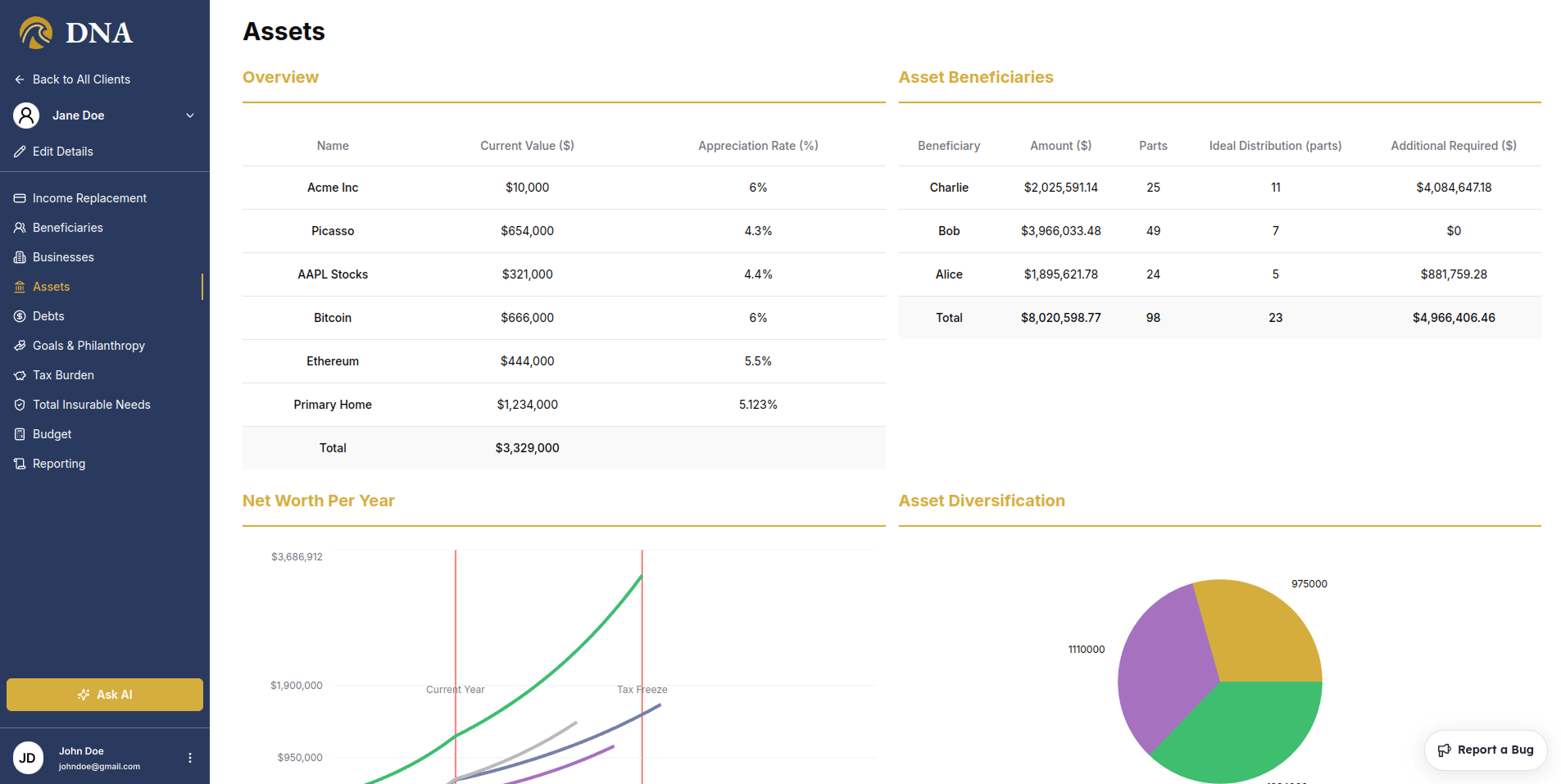Open Income Replacement via its card icon
Screen dimensions: 1561x784
pyautogui.click(x=20, y=198)
